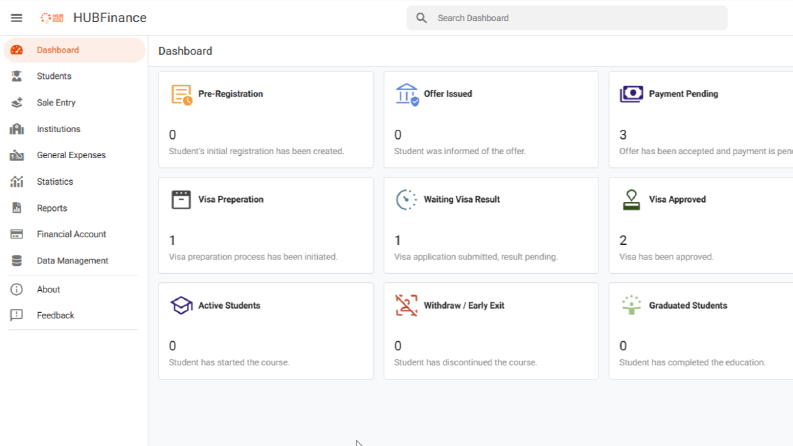The image size is (793, 446).
Task: Click the Dashboard page heading
Action: pyautogui.click(x=185, y=51)
